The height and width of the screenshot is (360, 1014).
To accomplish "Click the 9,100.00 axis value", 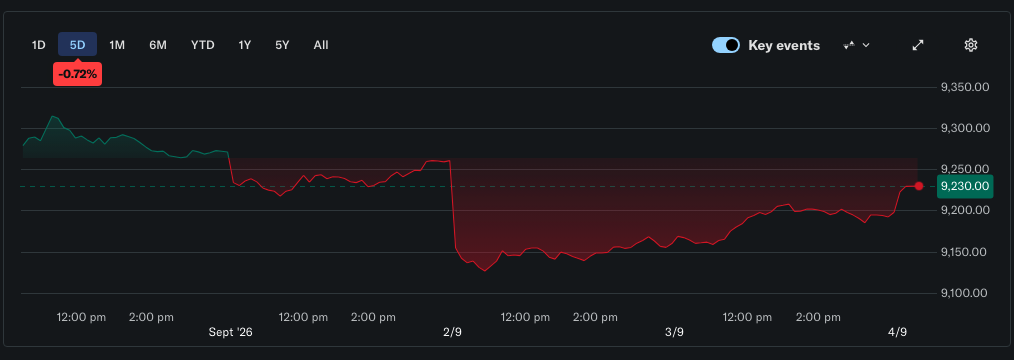I will pyautogui.click(x=964, y=293).
